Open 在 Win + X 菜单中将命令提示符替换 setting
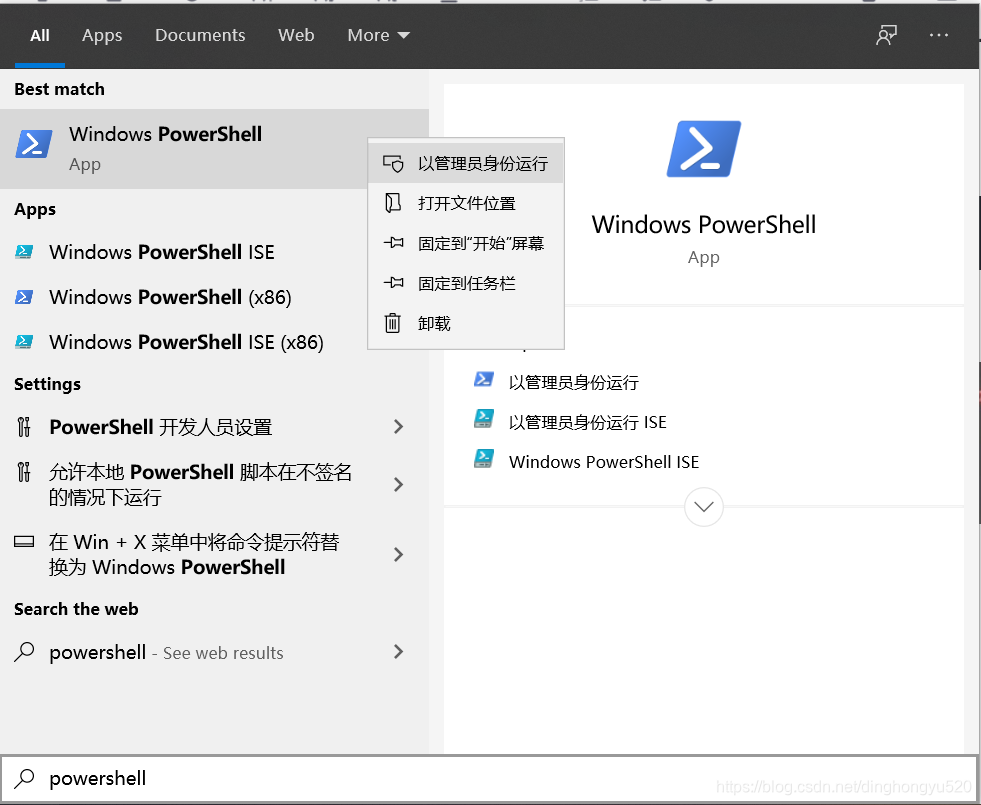The image size is (981, 805). 215,554
